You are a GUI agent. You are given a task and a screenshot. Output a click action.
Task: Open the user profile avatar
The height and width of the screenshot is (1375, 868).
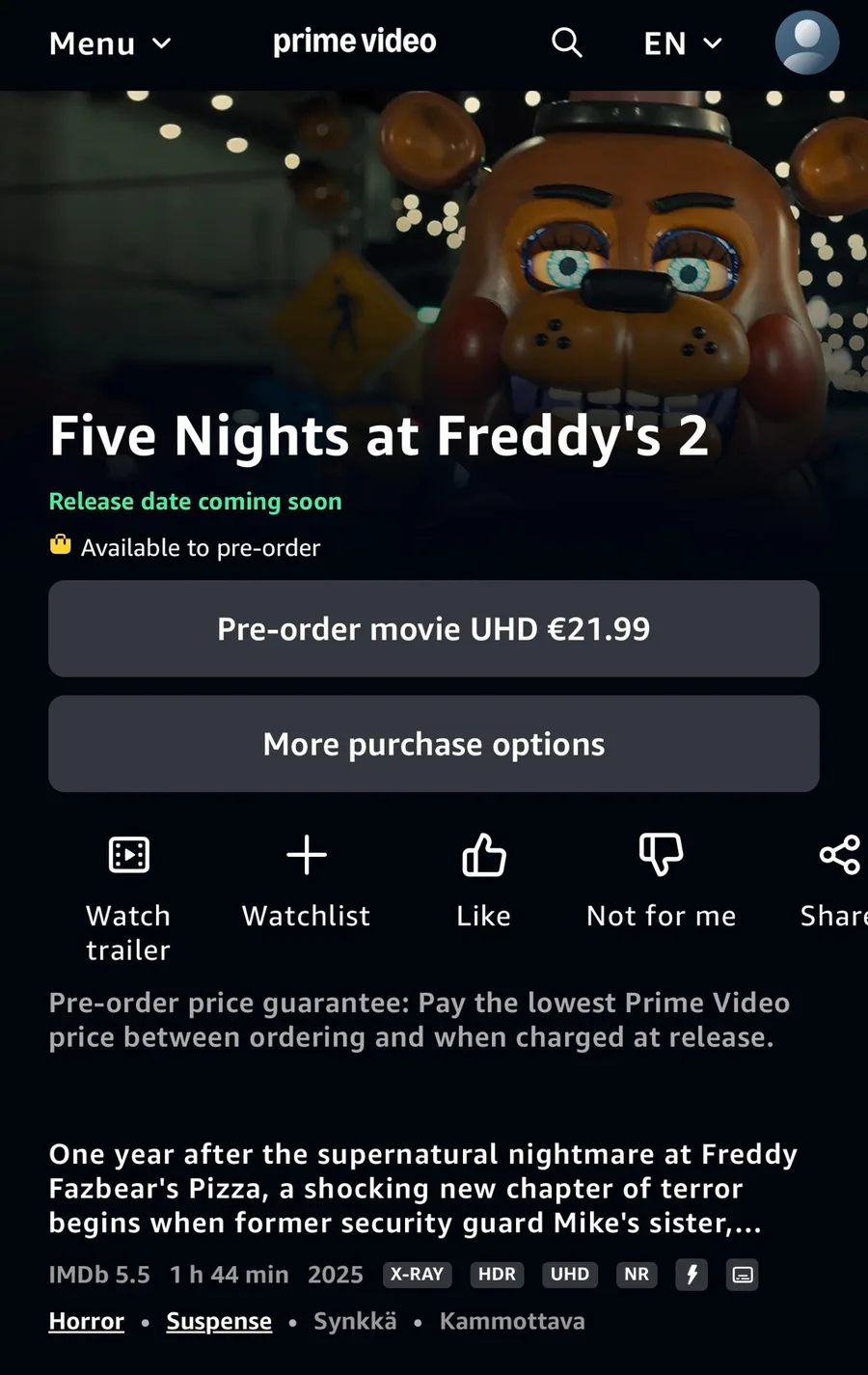807,42
